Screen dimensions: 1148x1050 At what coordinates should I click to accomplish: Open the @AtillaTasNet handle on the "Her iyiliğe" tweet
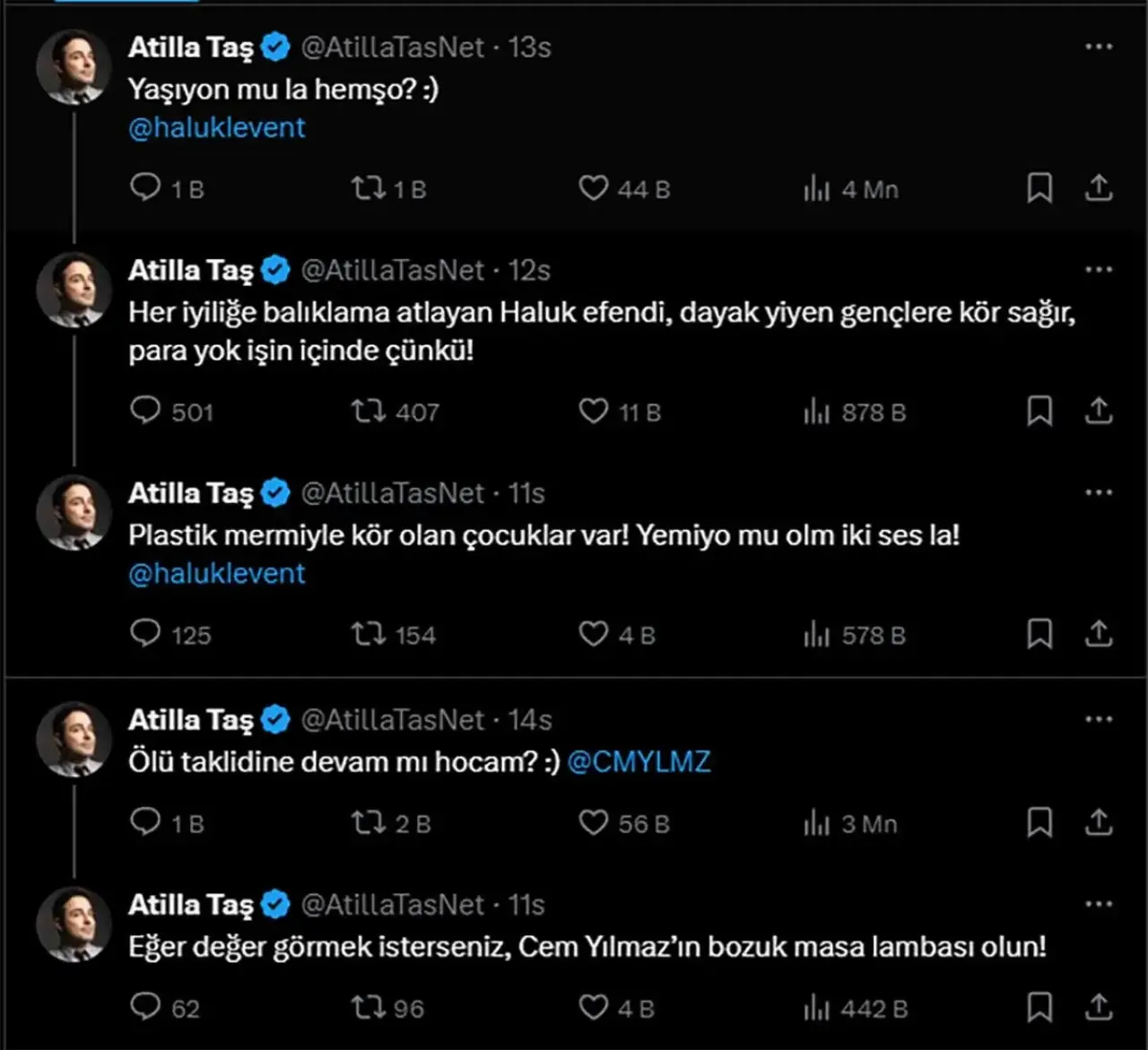tap(392, 270)
